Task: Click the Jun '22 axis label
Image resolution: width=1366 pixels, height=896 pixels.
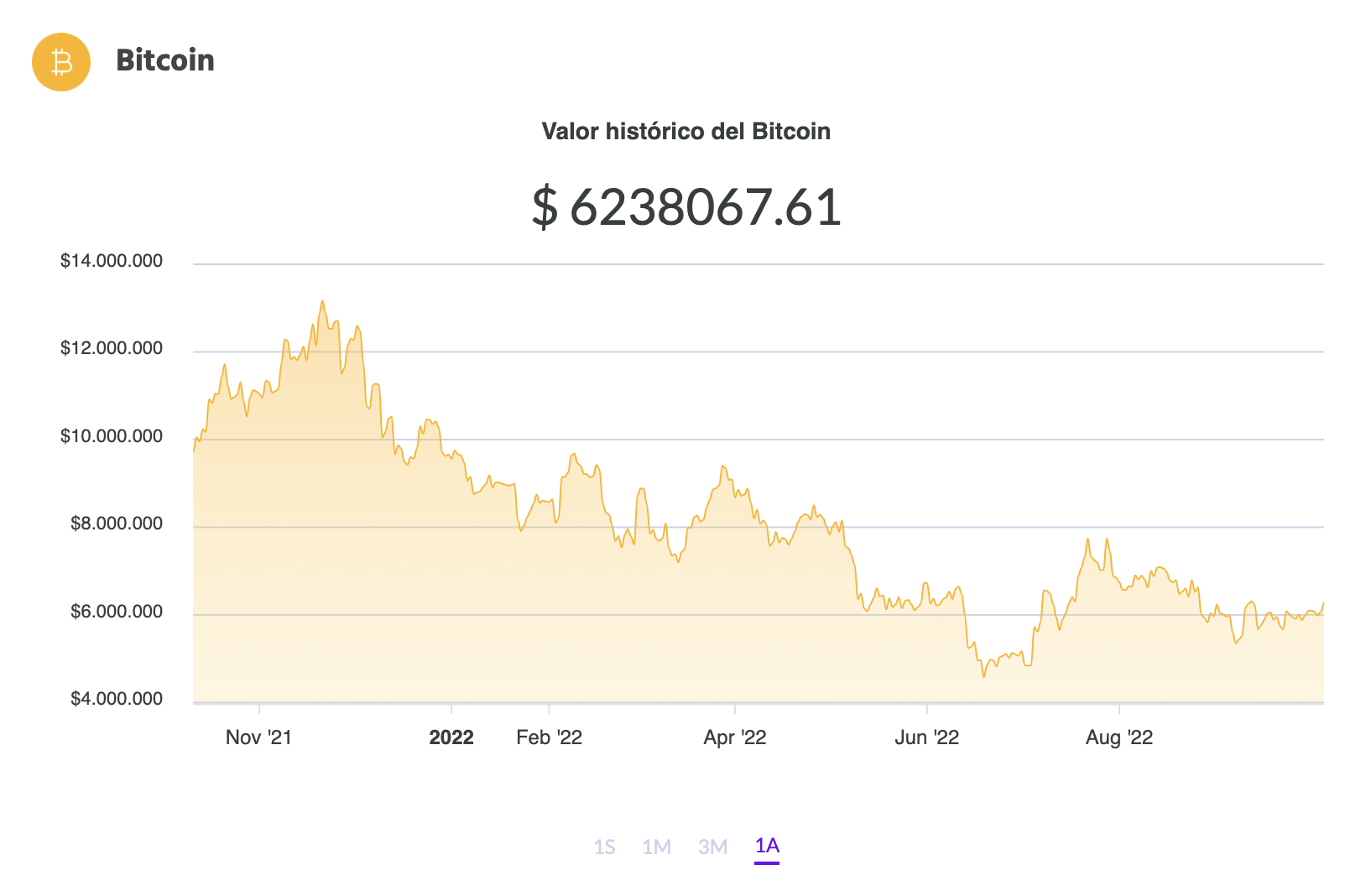Action: tap(926, 737)
